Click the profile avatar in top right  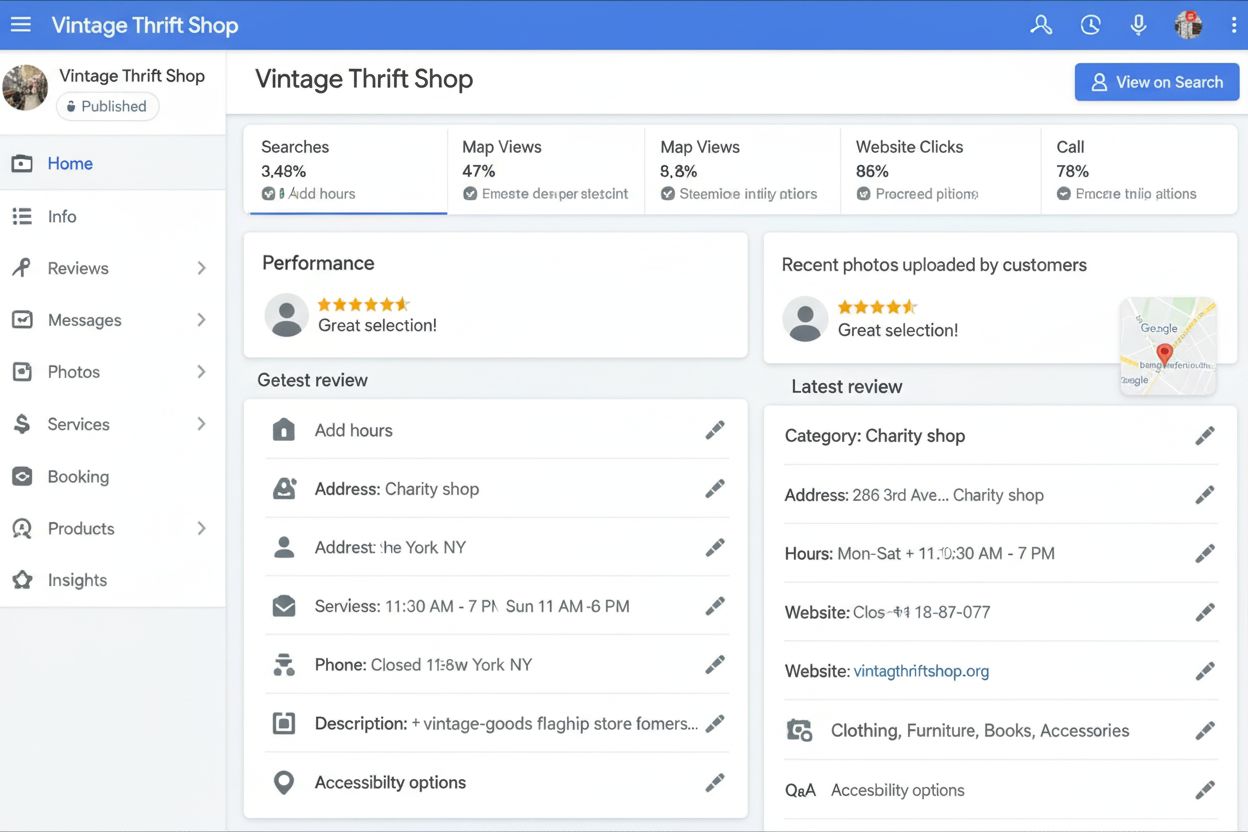coord(1187,24)
